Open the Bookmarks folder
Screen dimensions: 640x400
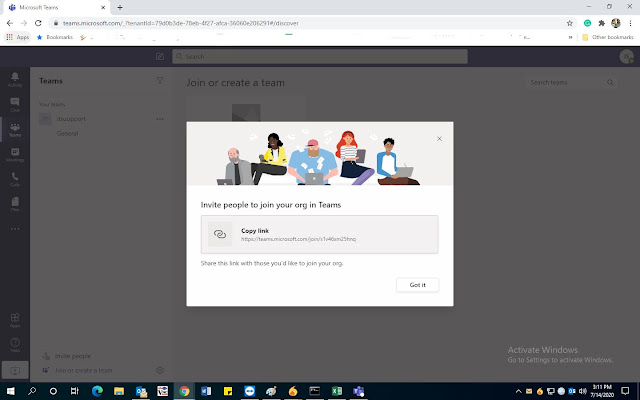[x=55, y=37]
